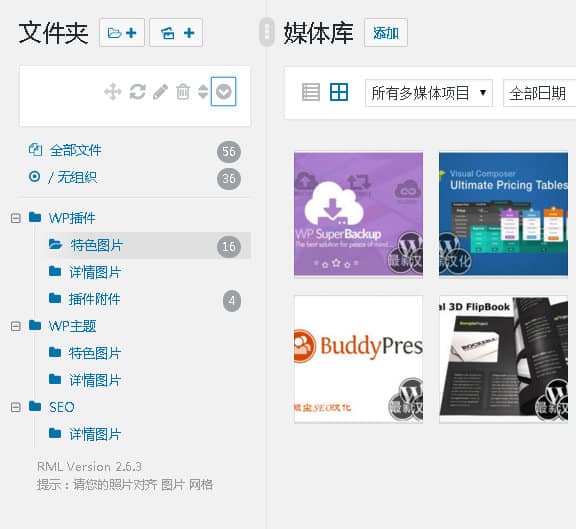The image size is (576, 529).
Task: Open the folder details chevron button
Action: click(223, 91)
